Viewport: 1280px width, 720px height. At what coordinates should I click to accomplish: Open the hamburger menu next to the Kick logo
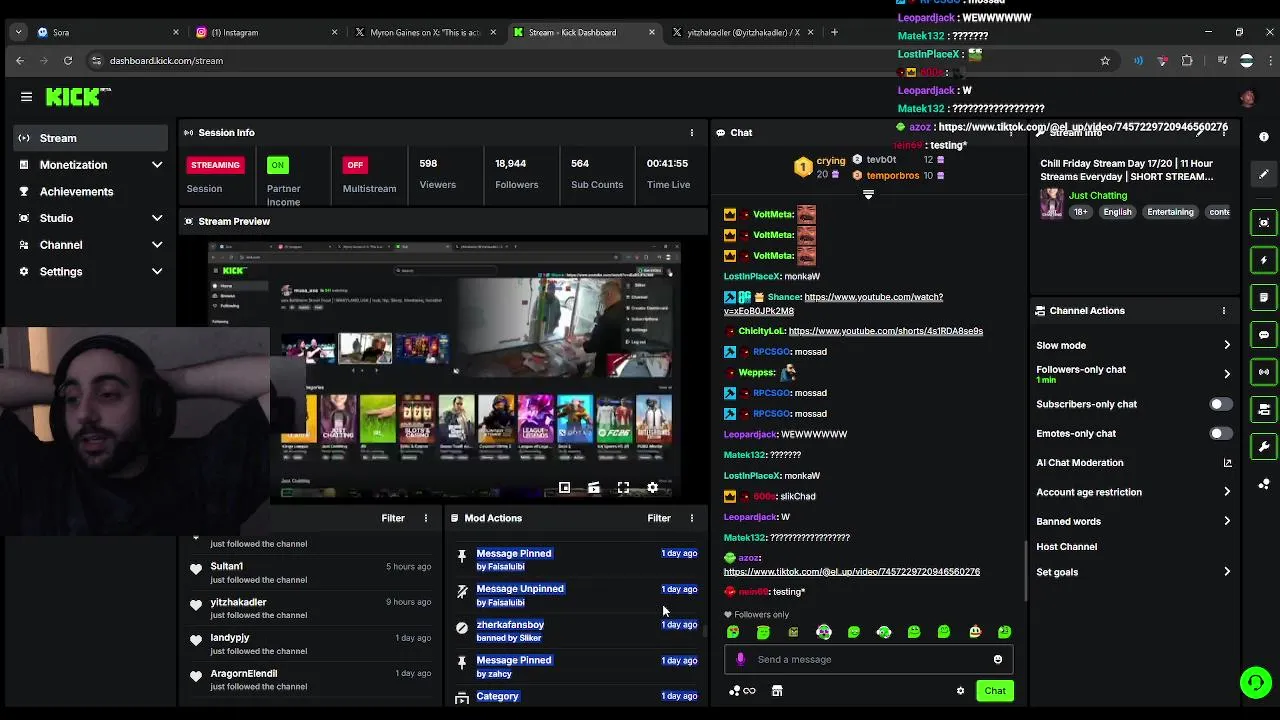tap(26, 97)
